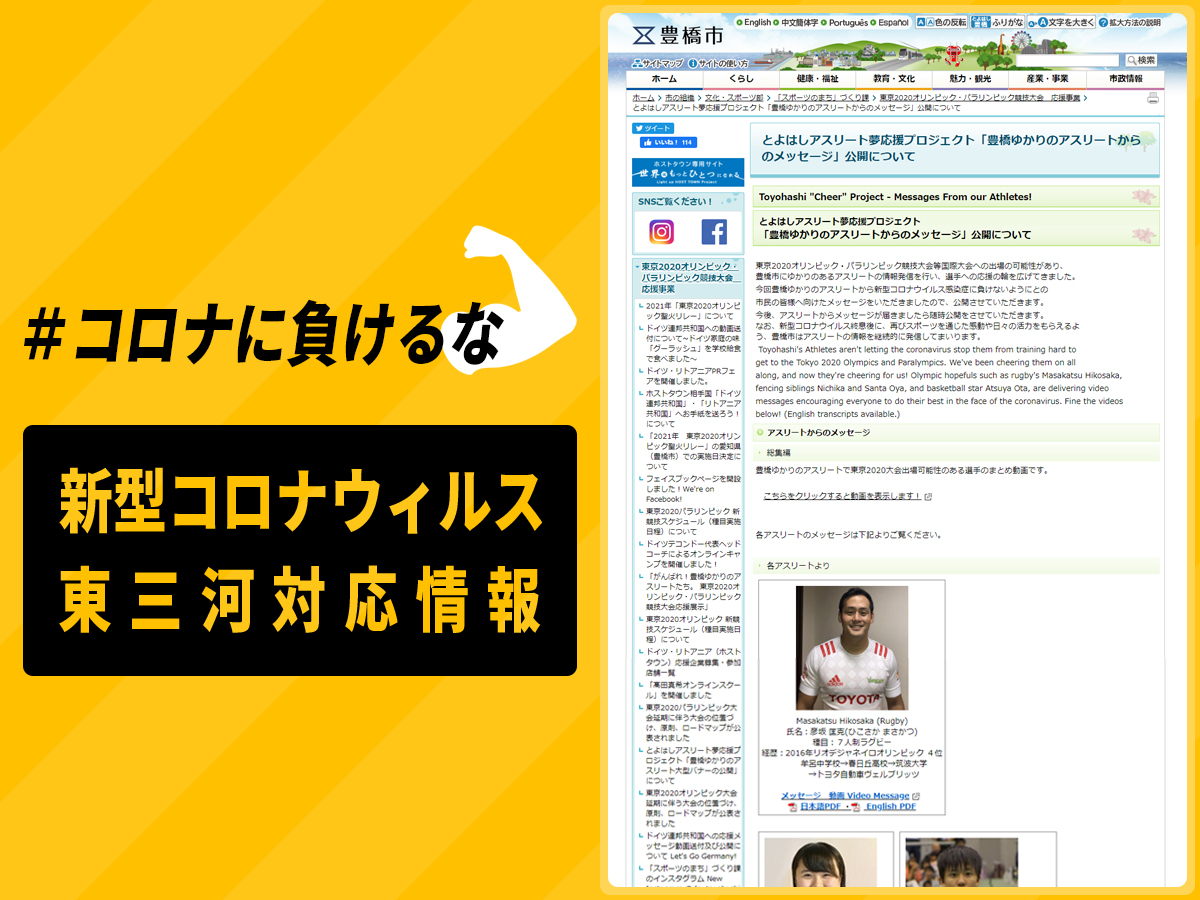Screen dimensions: 1200x900
Task: Open the 市政情報 navigation tab
Action: click(1125, 79)
